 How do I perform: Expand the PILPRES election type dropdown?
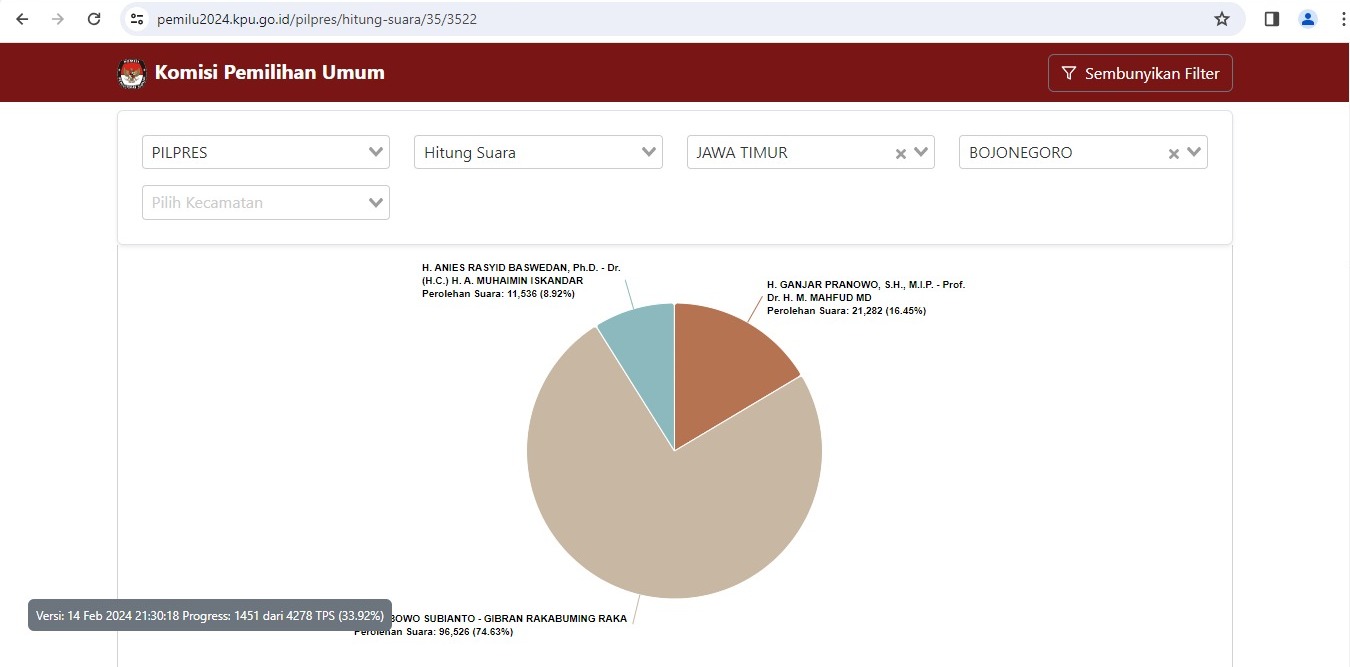[x=376, y=152]
